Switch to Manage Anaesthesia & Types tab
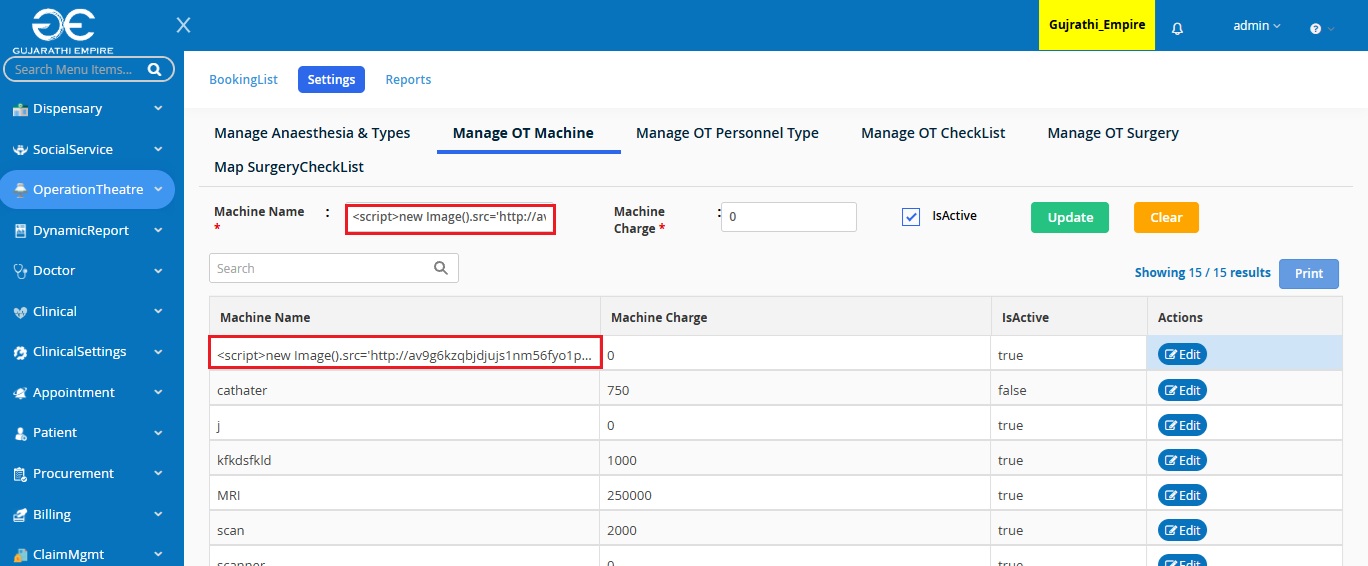1368x566 pixels. click(312, 133)
